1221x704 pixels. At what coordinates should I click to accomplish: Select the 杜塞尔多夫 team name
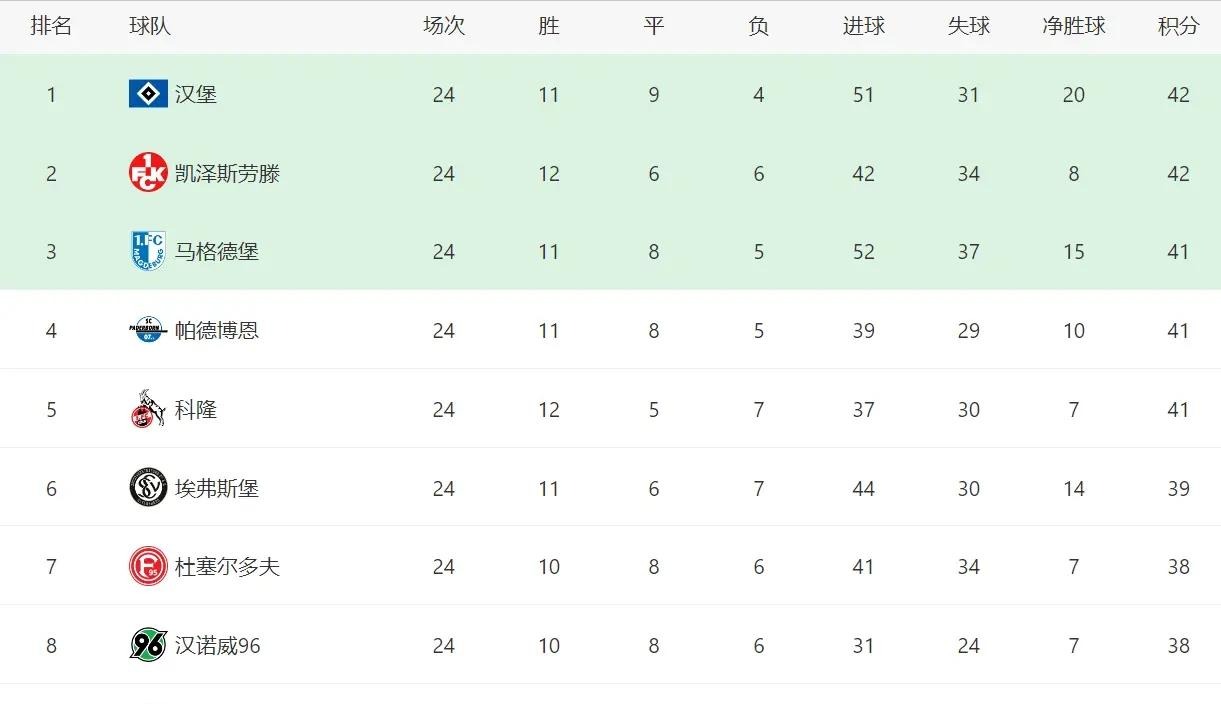point(227,567)
